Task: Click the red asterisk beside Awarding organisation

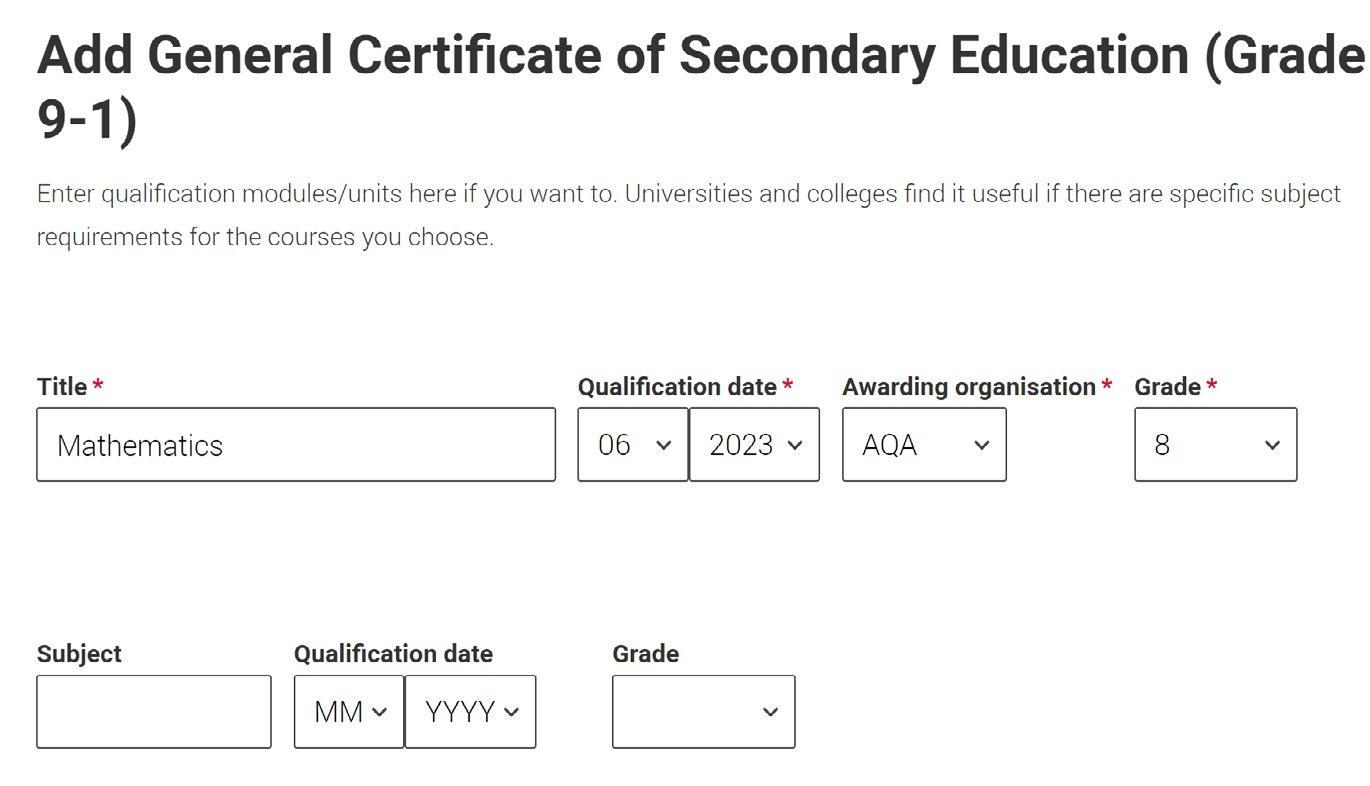Action: click(x=1107, y=385)
